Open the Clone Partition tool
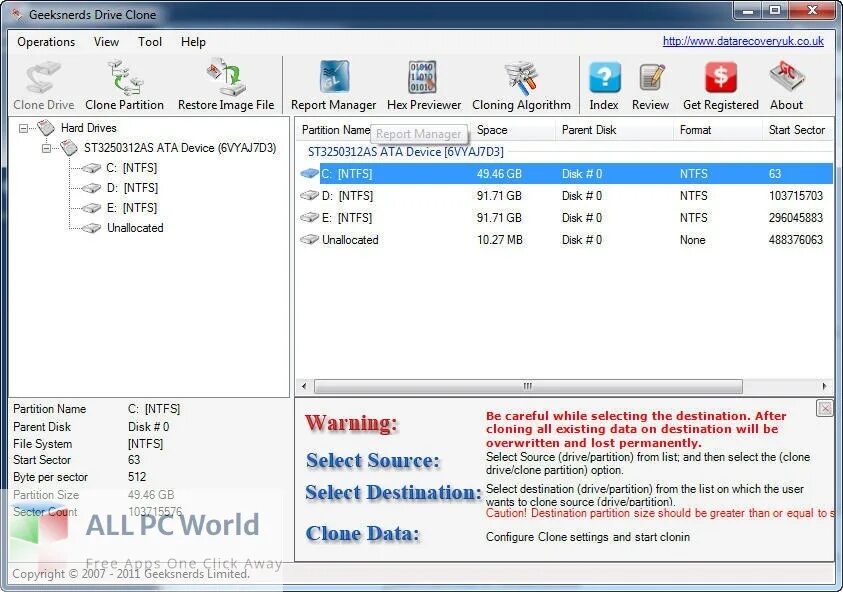 coord(124,83)
